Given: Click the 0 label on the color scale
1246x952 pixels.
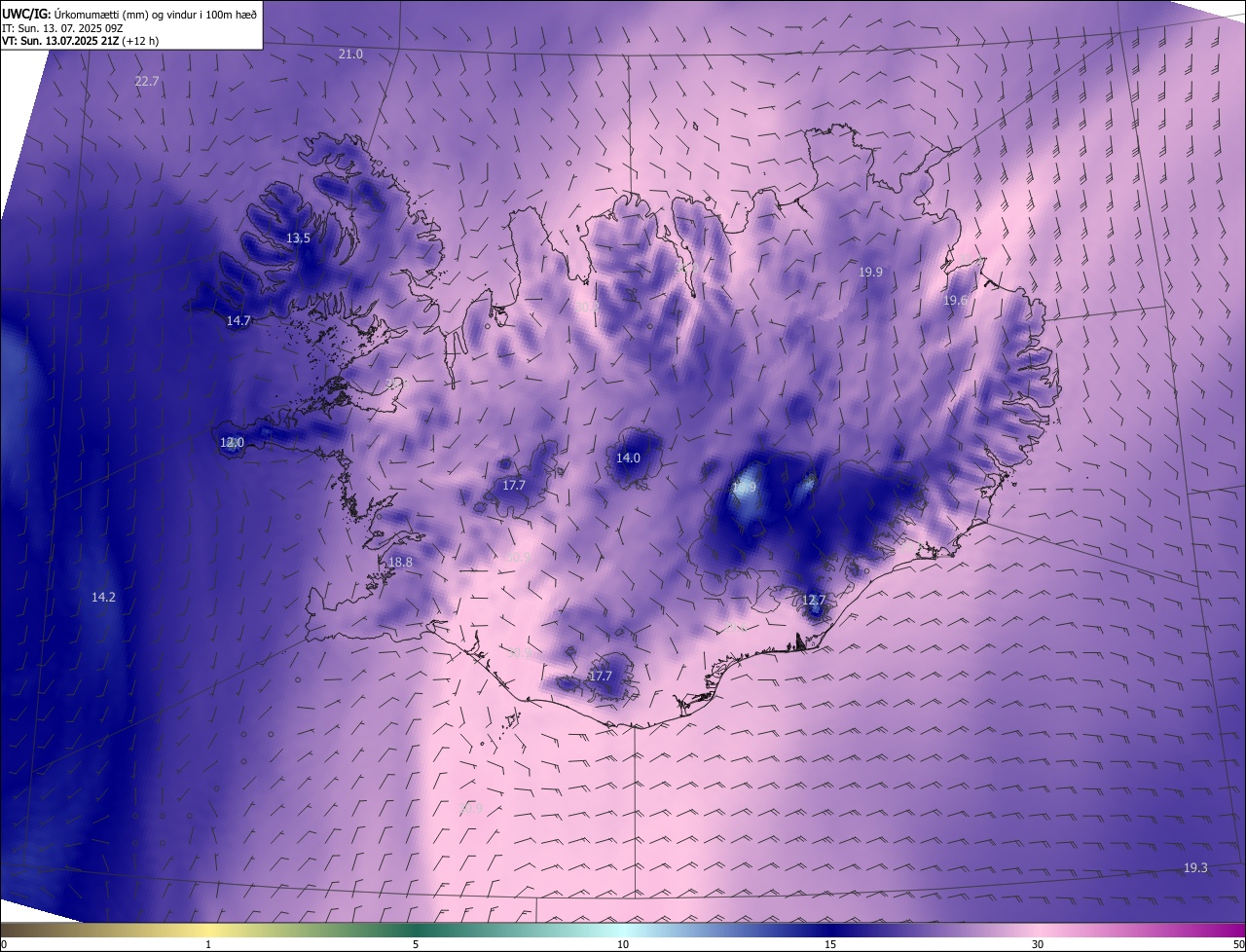Looking at the screenshot, I should (x=4, y=945).
